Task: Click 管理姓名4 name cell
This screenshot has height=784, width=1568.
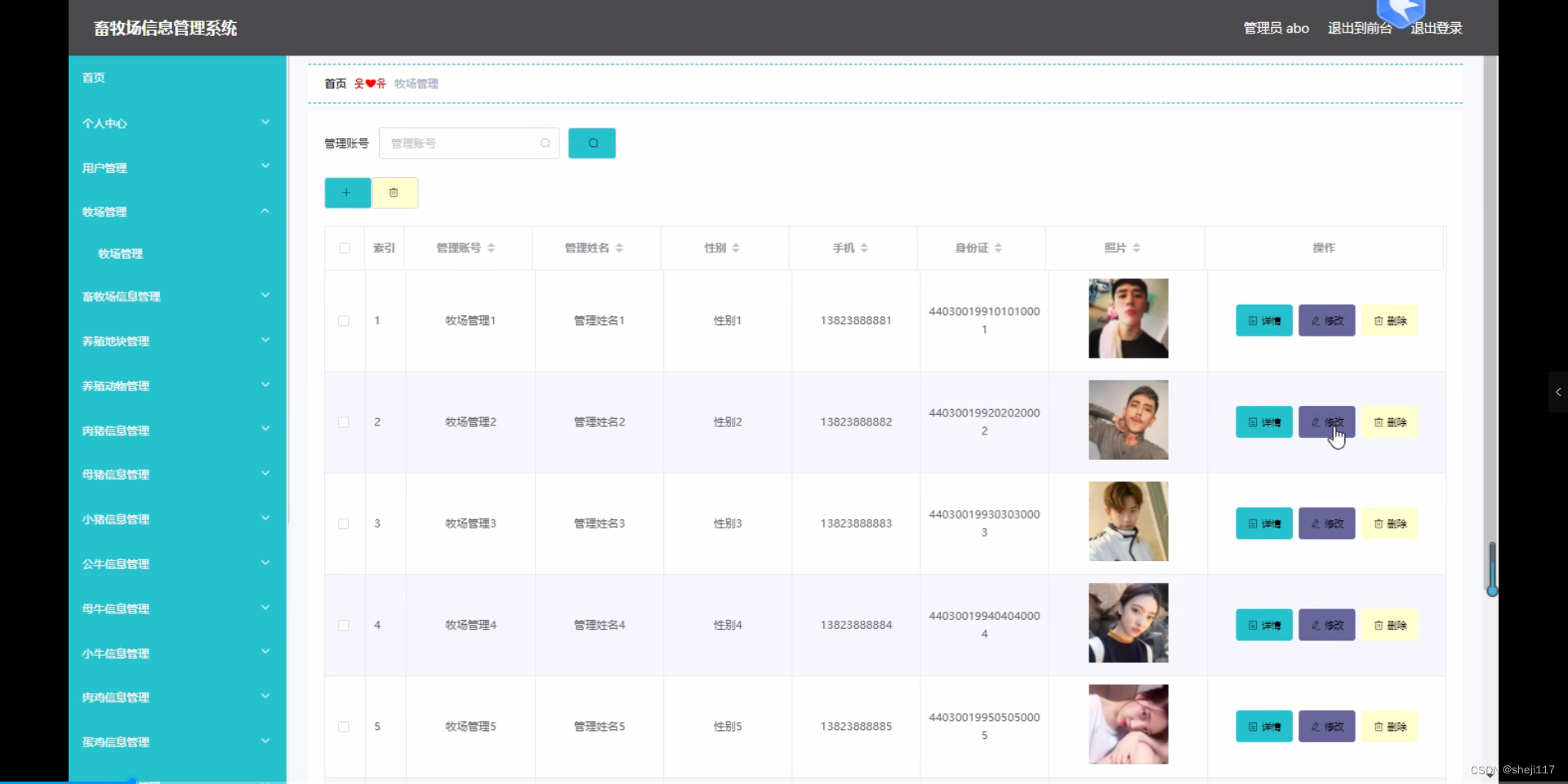Action: [x=599, y=625]
